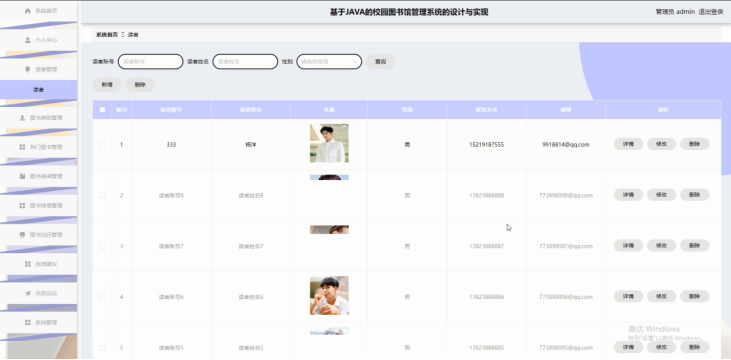The image size is (731, 360).
Task: Focus the 读者姓名 search input
Action: point(245,62)
